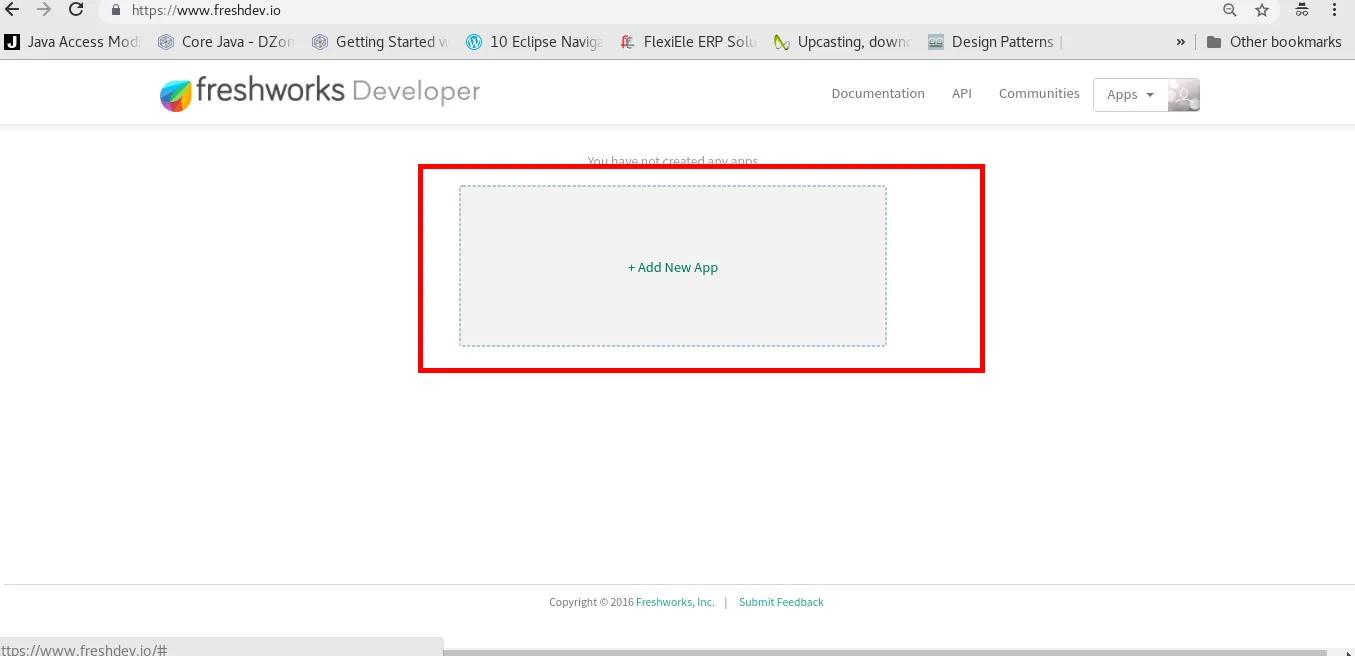Click the Copyright © 2016 footer text
This screenshot has height=656, width=1355.
tap(591, 602)
